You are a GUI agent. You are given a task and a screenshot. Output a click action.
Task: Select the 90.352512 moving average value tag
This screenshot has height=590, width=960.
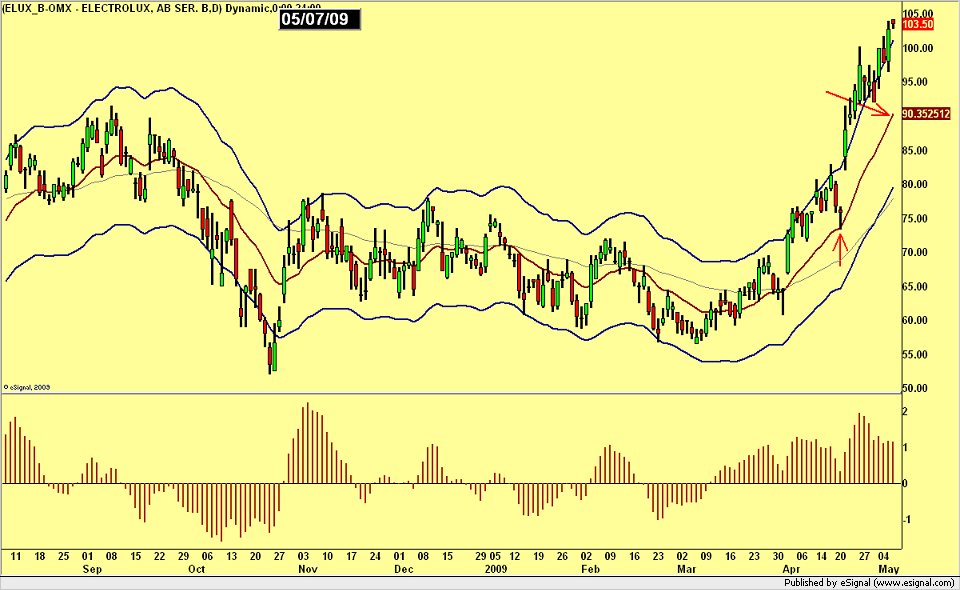(x=926, y=113)
